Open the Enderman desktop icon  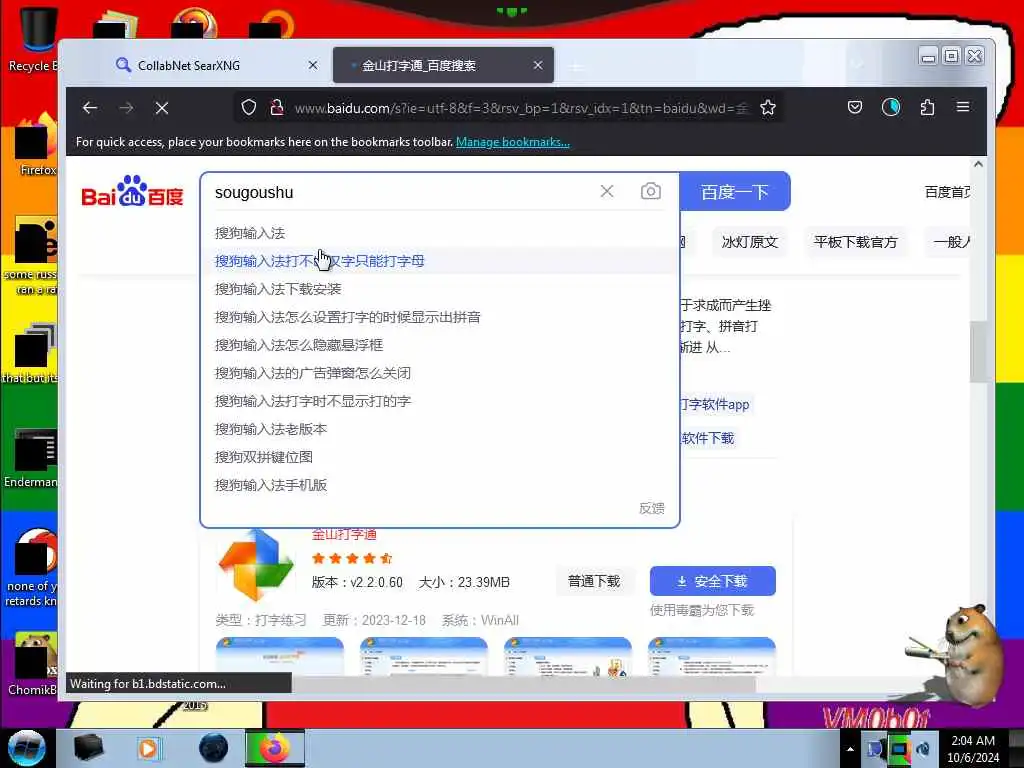pos(33,457)
